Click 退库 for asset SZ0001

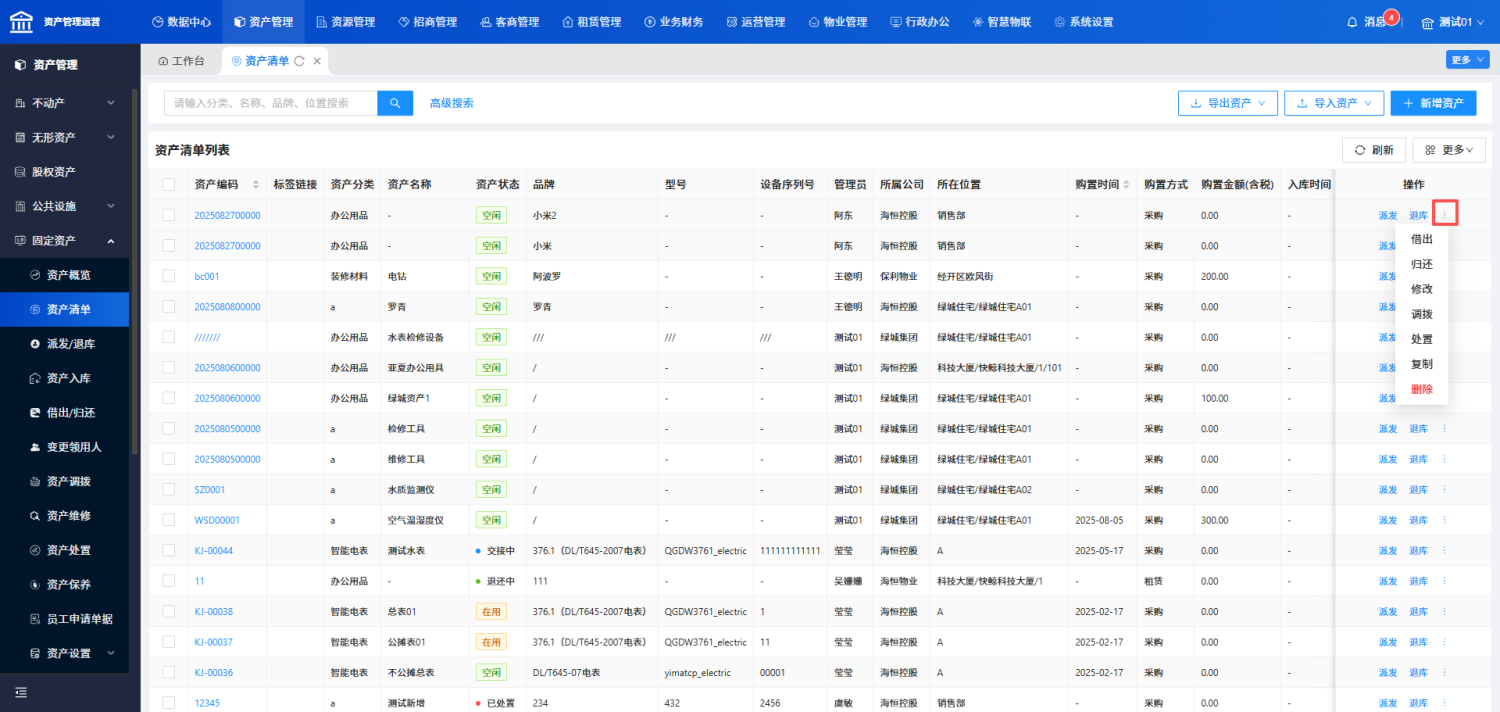click(x=1418, y=490)
